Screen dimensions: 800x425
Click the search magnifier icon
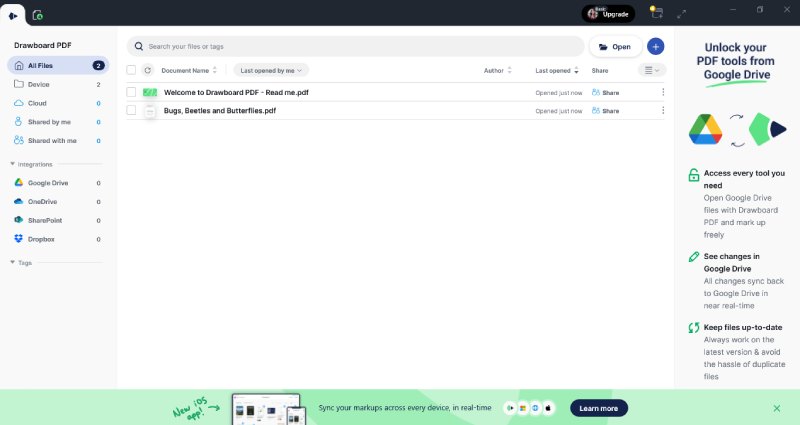click(x=139, y=46)
